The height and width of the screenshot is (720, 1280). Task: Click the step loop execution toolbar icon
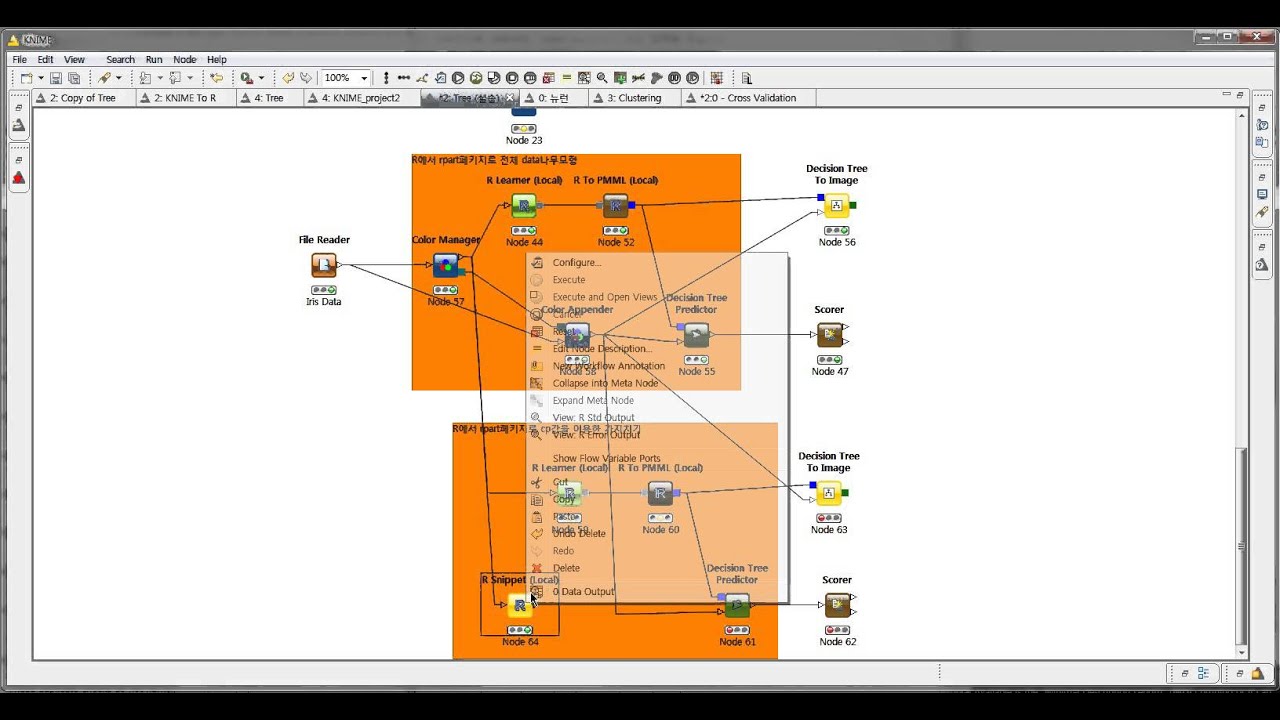click(691, 78)
